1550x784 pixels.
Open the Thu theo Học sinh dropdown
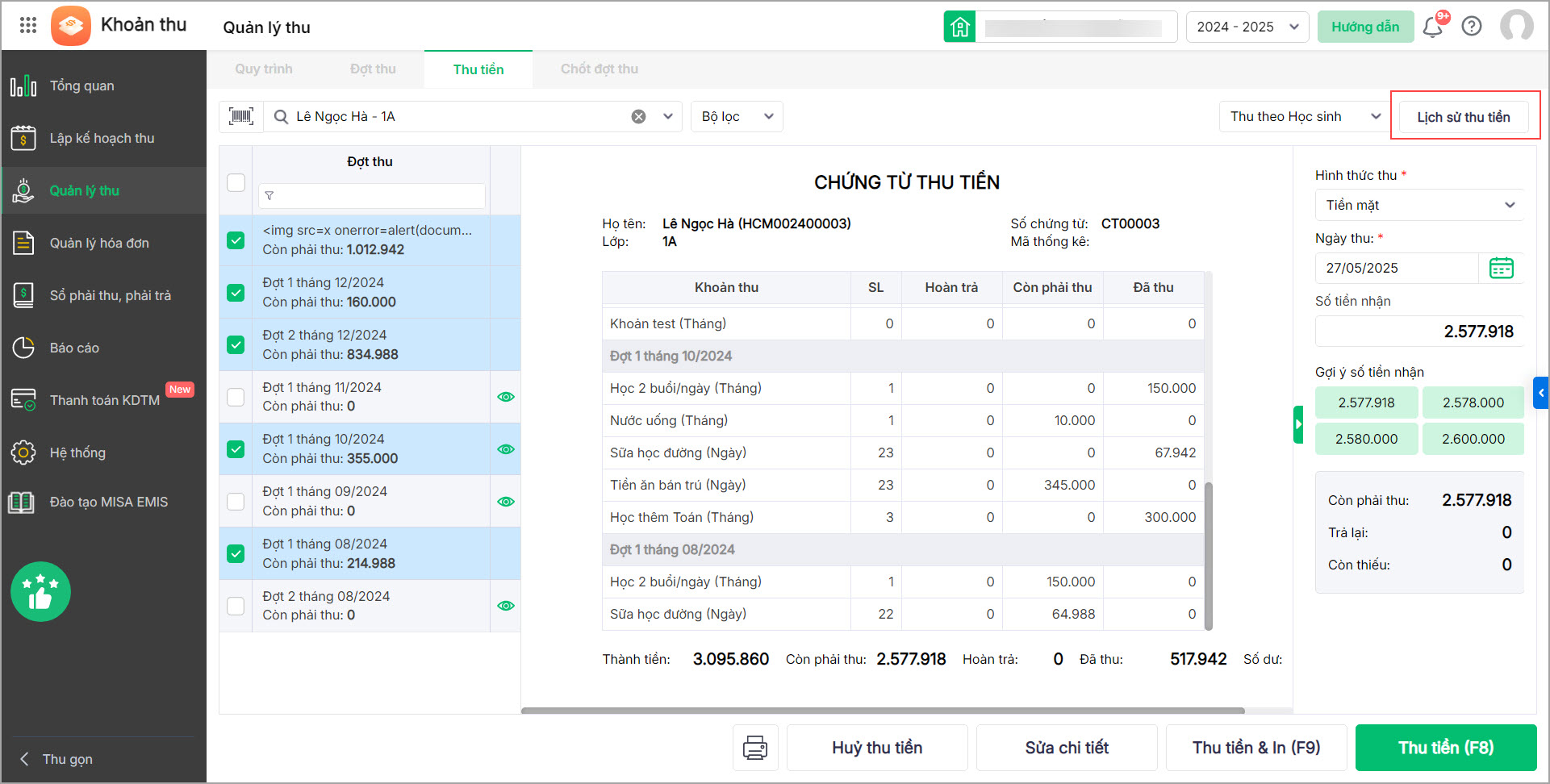(1304, 116)
